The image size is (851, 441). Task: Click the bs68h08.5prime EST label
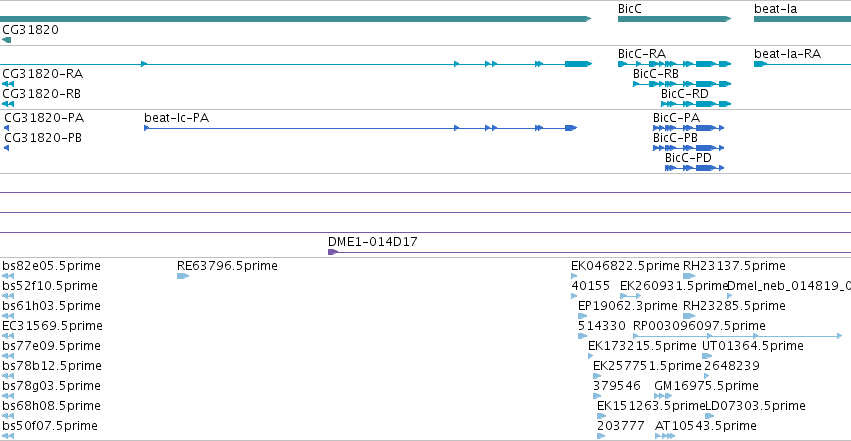52,406
